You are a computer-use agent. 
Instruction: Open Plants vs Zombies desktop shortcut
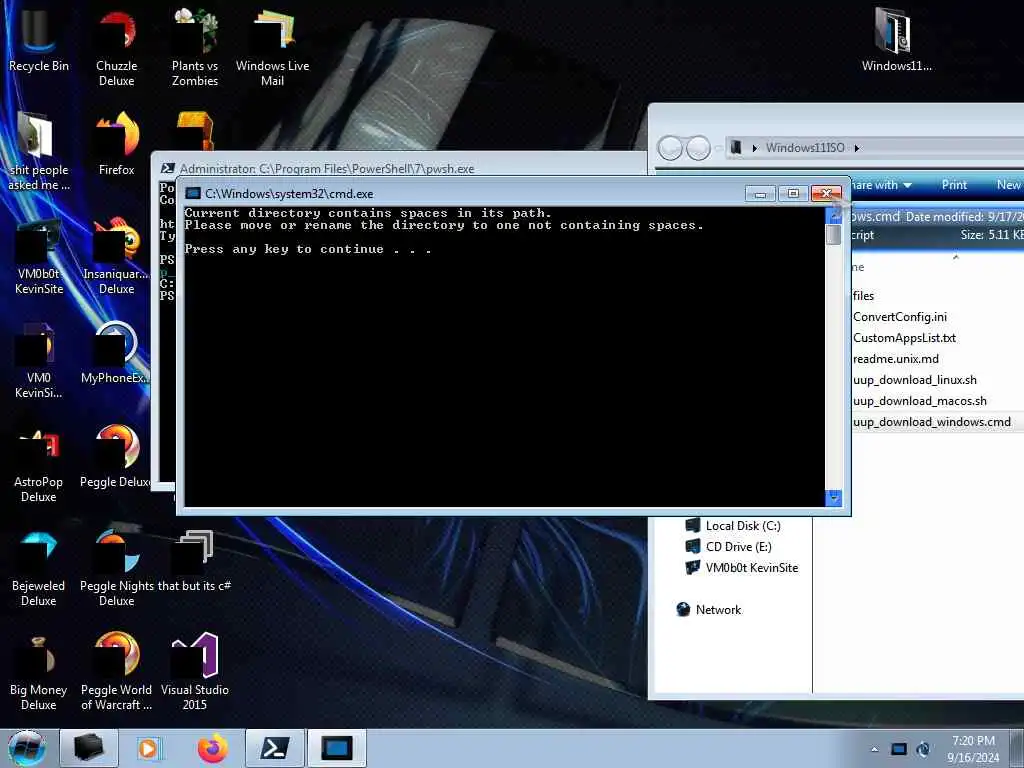click(195, 48)
